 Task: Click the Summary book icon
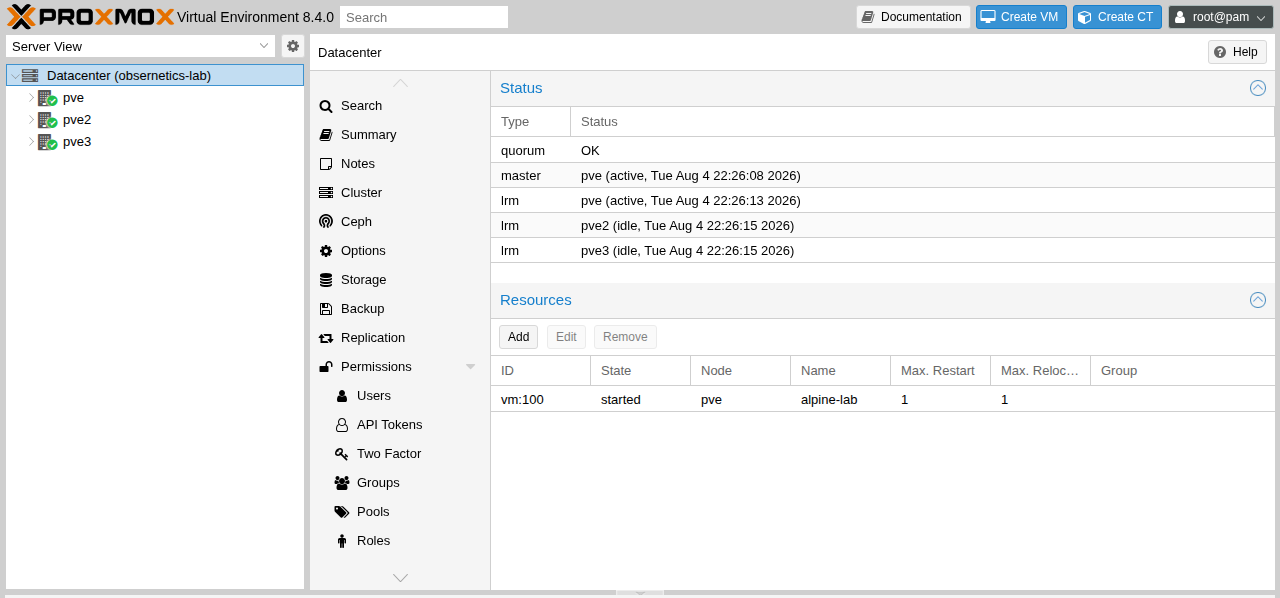[326, 135]
